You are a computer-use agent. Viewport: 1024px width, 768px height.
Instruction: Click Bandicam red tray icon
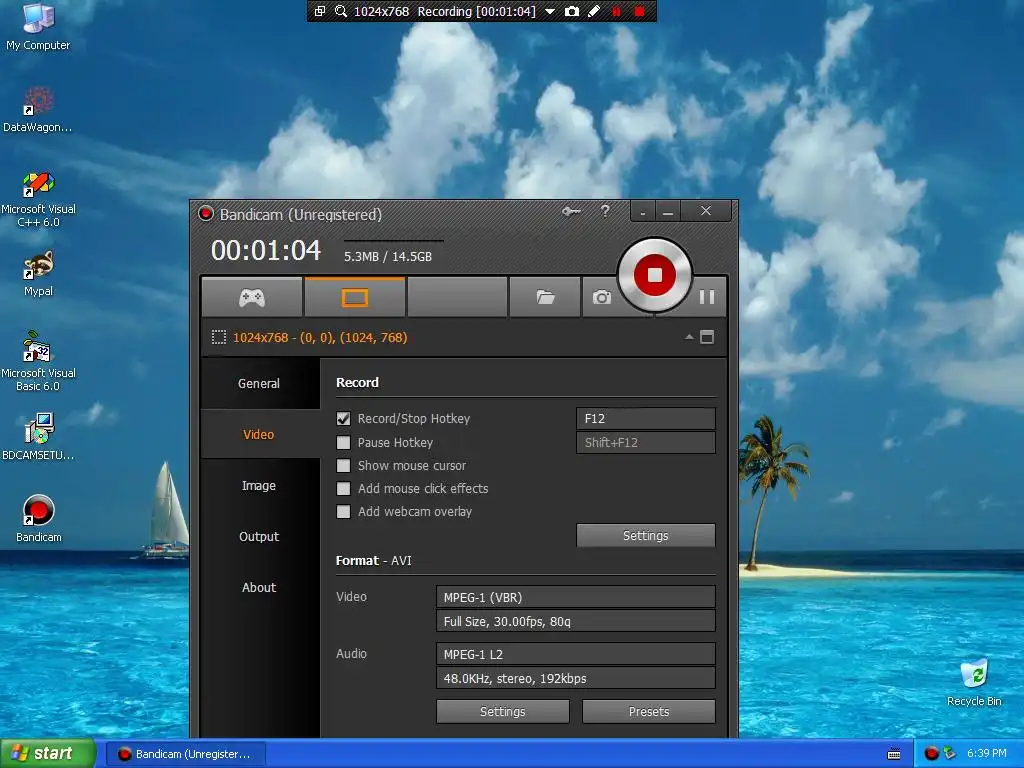pyautogui.click(x=931, y=754)
